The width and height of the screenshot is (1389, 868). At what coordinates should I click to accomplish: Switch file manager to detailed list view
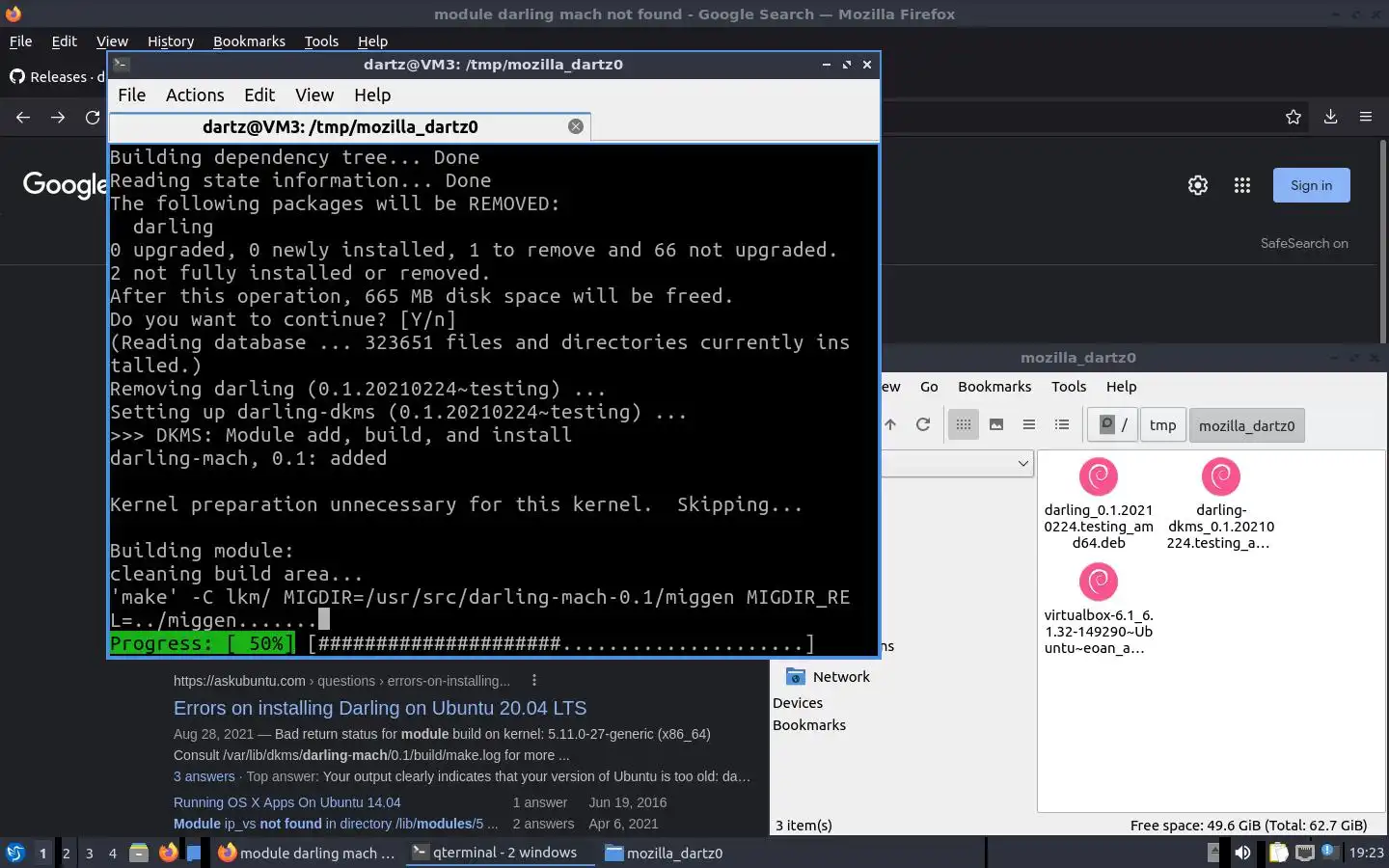pos(1062,424)
